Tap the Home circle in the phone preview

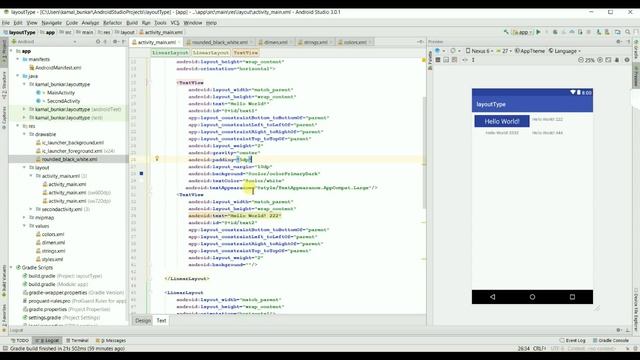(x=532, y=297)
